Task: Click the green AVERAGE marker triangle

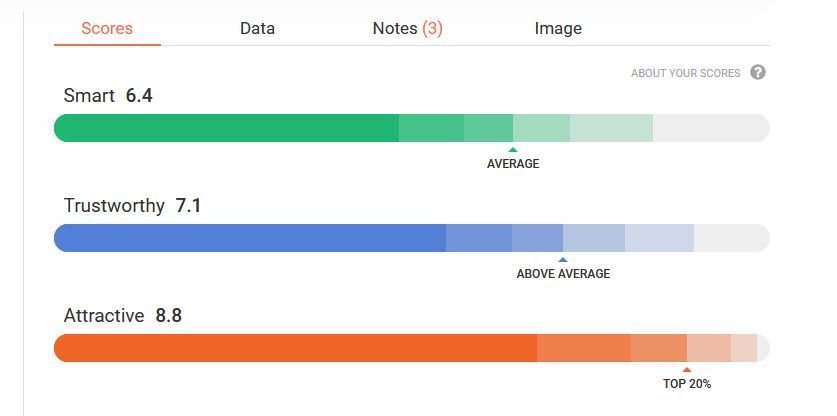Action: 513,150
